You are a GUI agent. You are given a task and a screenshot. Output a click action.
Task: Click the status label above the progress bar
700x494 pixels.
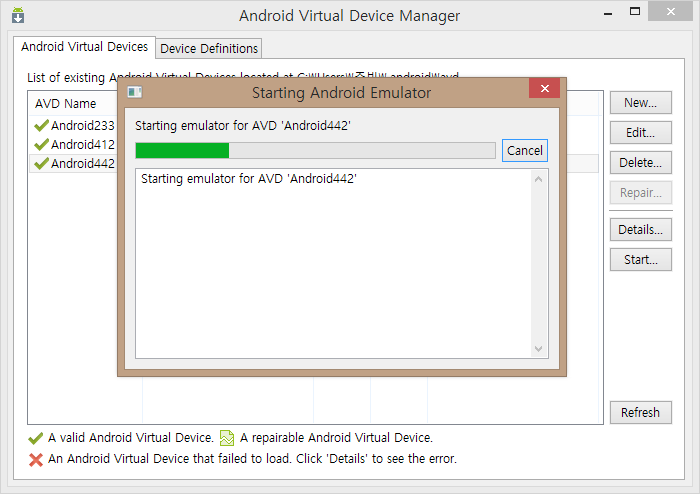(243, 126)
